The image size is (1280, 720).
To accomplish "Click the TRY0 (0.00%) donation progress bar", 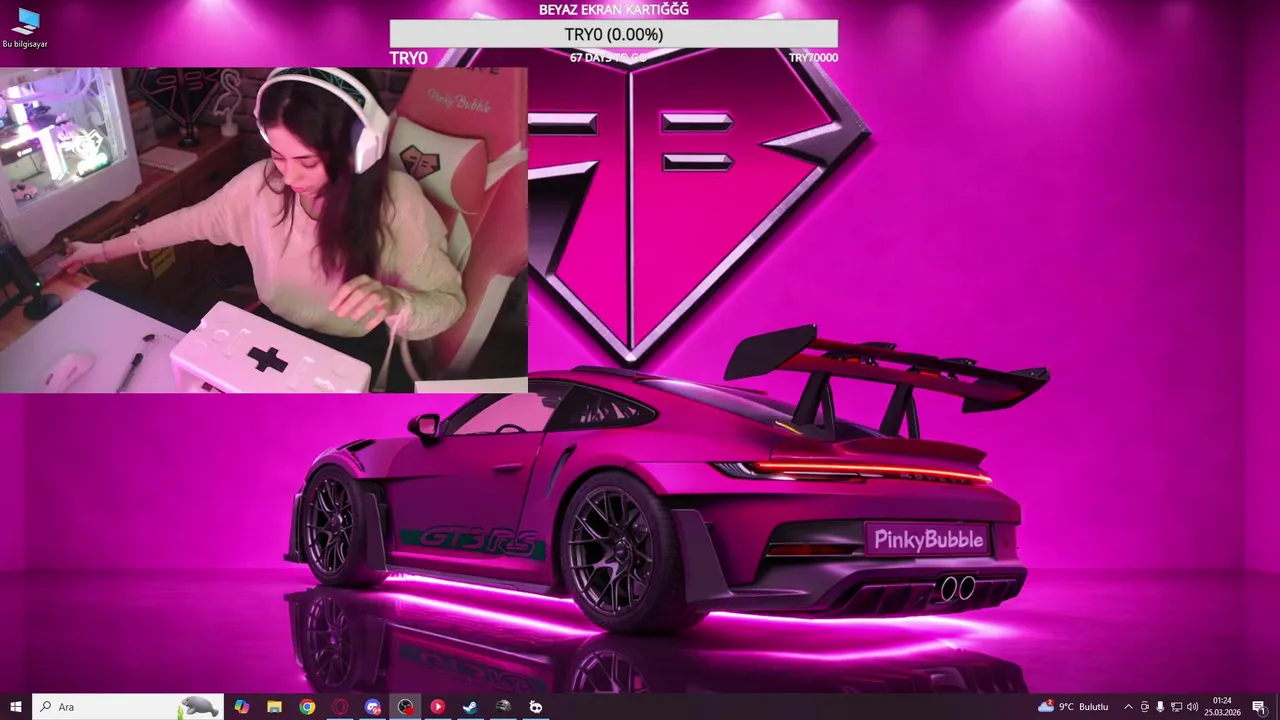I will coord(613,34).
